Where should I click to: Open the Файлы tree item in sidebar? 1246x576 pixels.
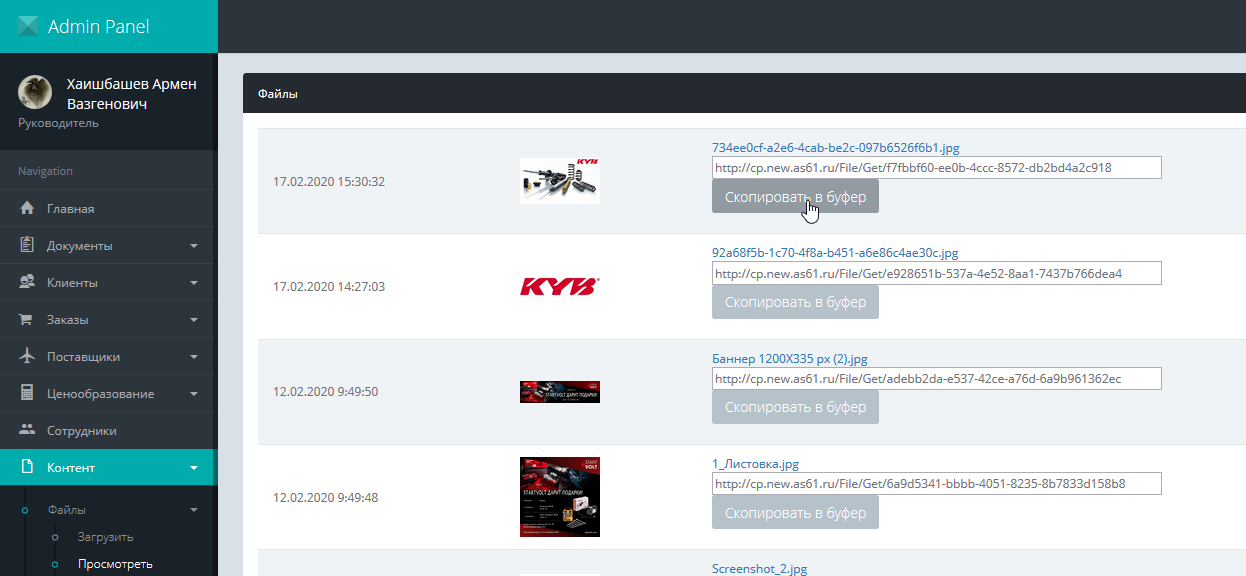pyautogui.click(x=67, y=510)
